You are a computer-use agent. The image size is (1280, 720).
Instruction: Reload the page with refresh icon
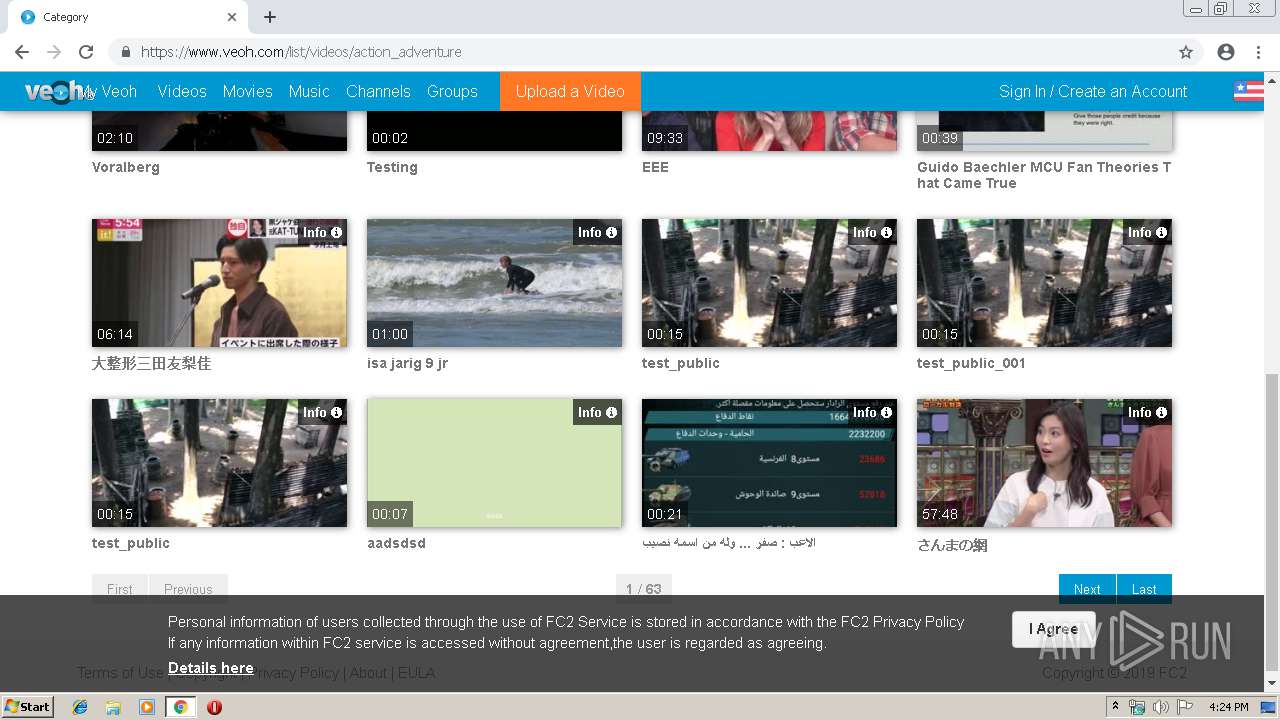pos(86,52)
